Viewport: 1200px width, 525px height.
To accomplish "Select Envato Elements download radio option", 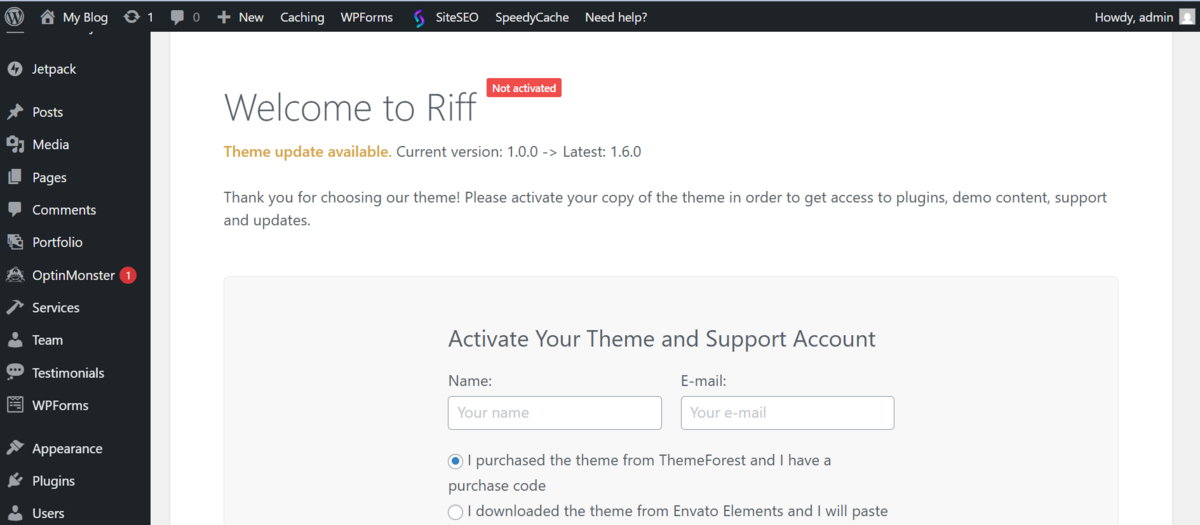I will (x=456, y=512).
